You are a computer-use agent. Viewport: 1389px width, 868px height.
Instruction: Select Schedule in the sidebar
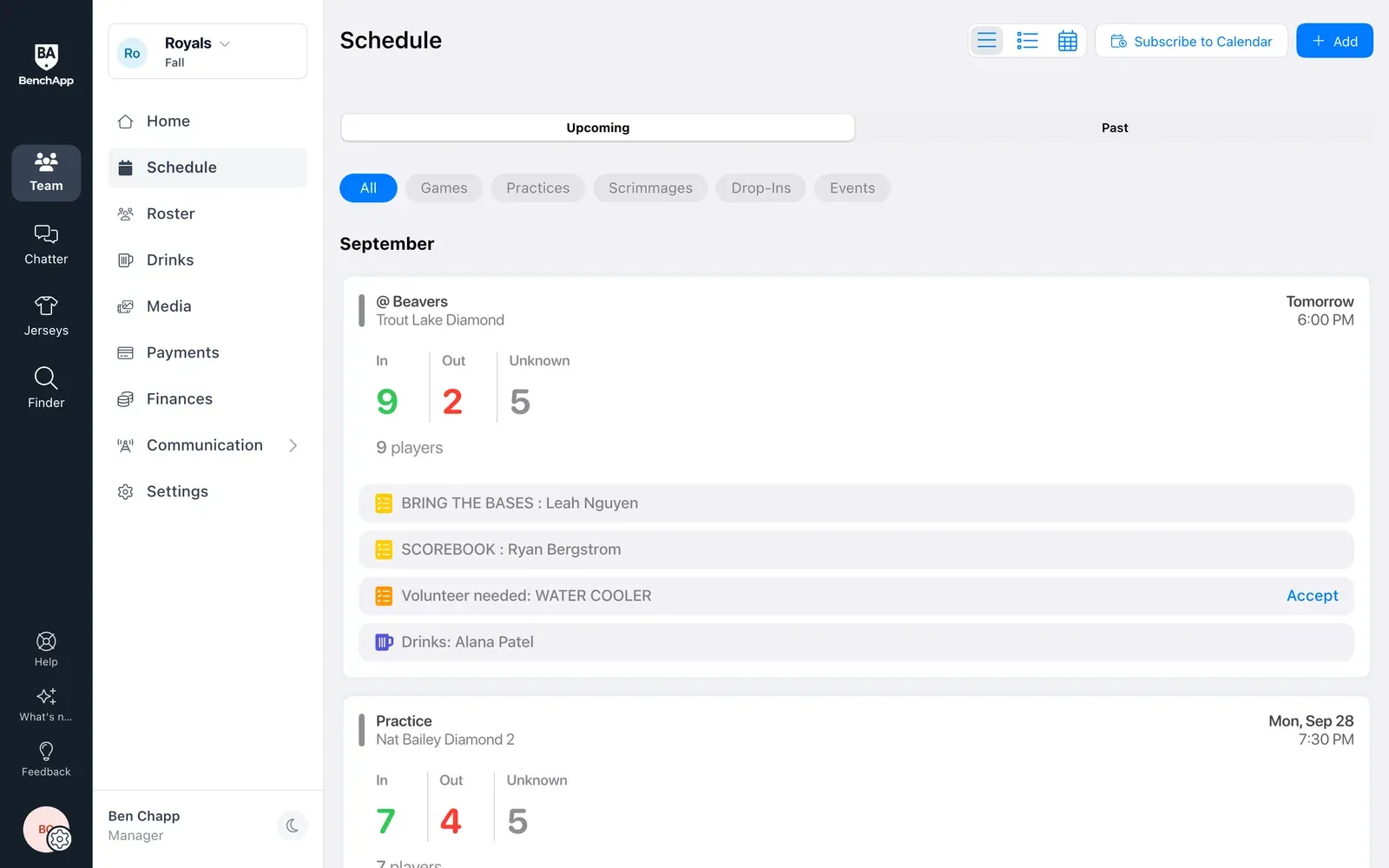pyautogui.click(x=207, y=168)
